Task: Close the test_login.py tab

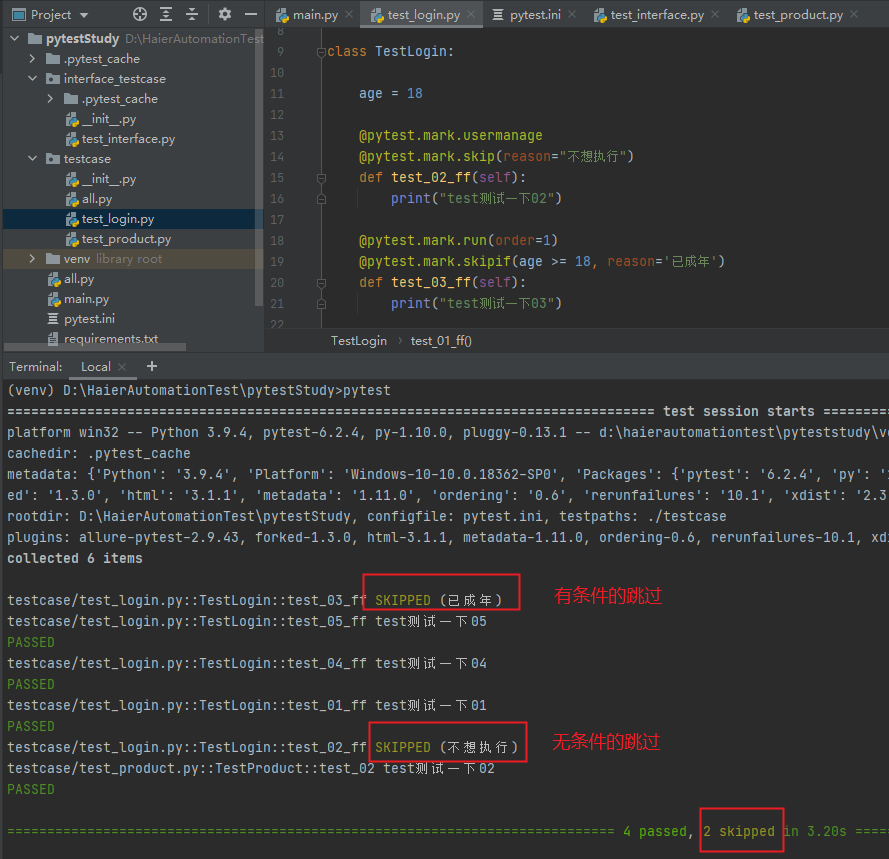Action: point(471,14)
